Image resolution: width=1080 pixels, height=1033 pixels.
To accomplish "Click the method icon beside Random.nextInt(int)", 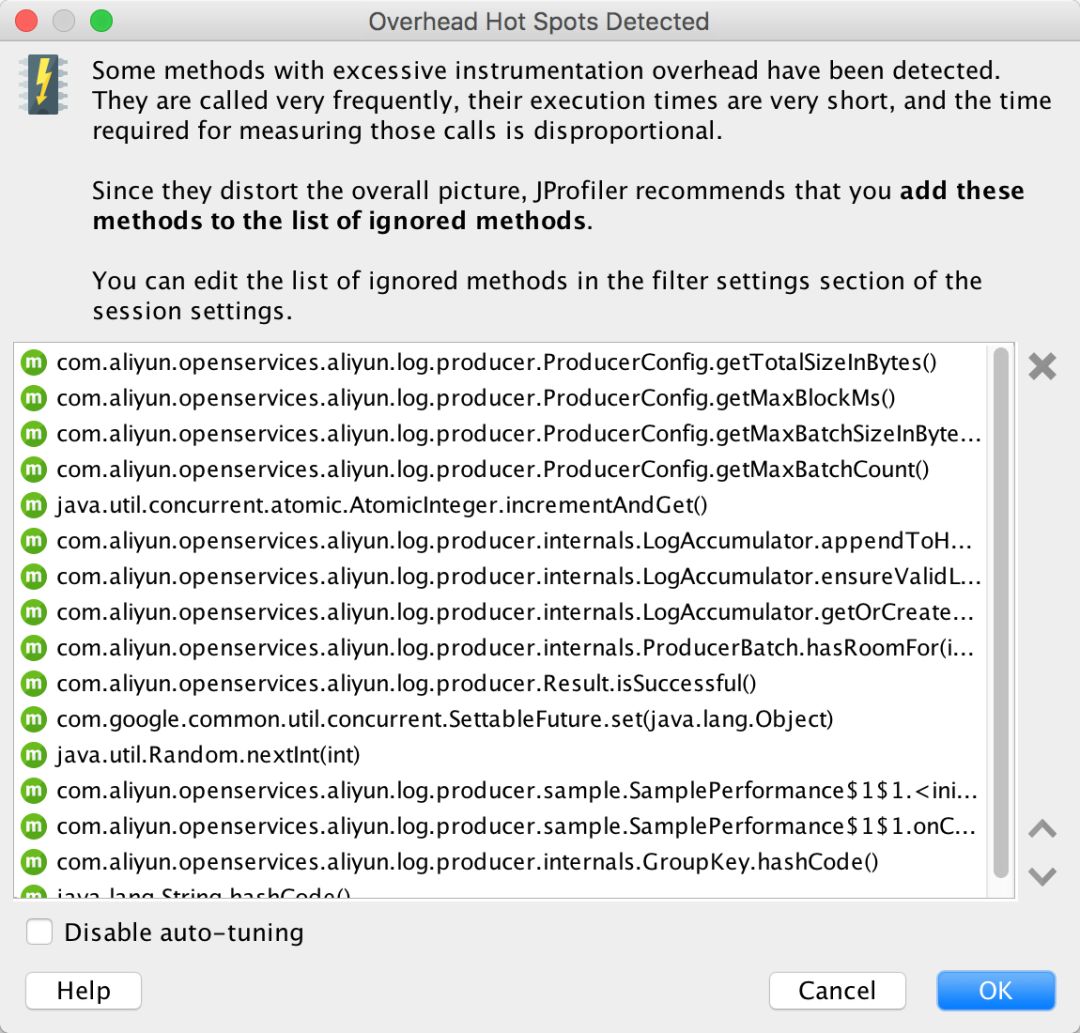I will 35,754.
